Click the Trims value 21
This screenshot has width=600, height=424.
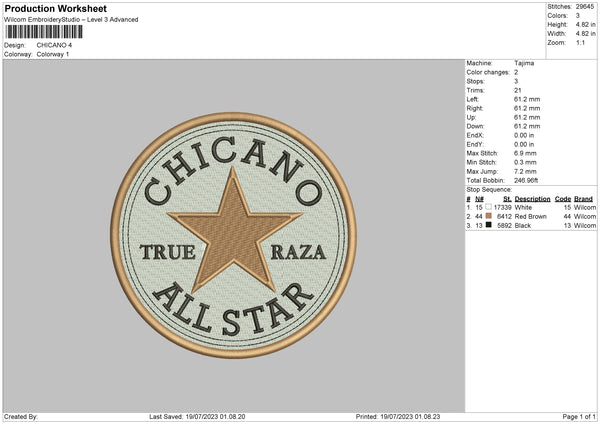click(x=518, y=90)
